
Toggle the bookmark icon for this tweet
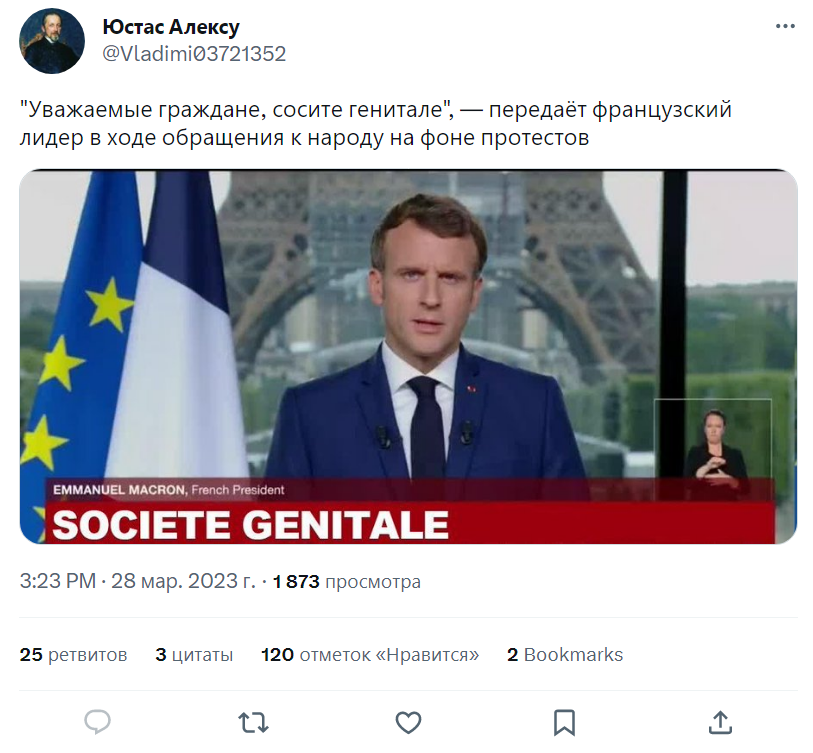564,721
